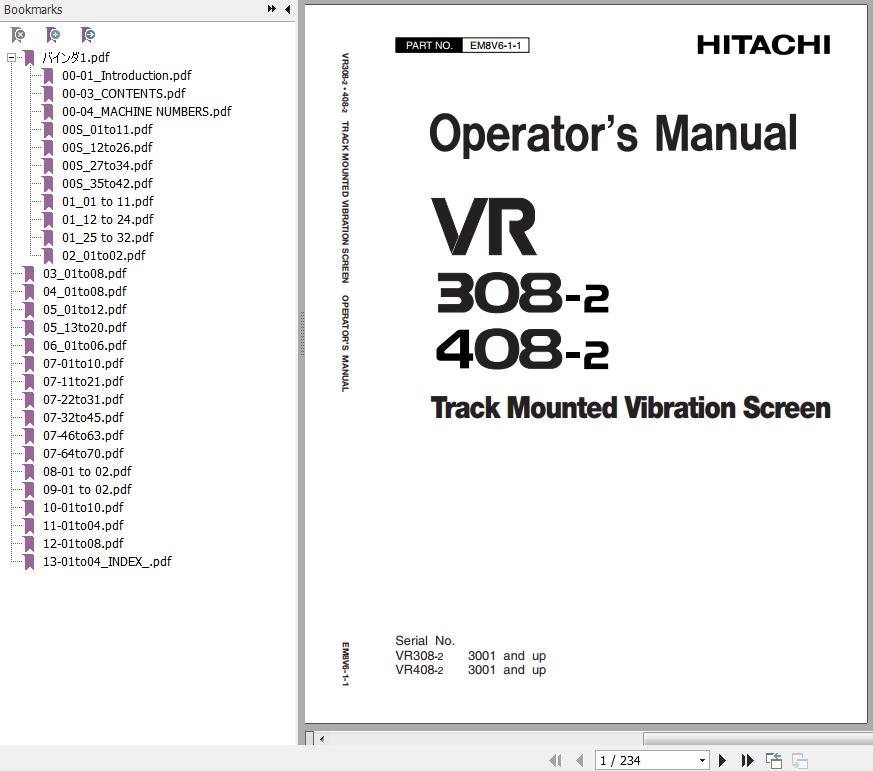The image size is (873, 771).
Task: Go to the next page
Action: (x=722, y=760)
